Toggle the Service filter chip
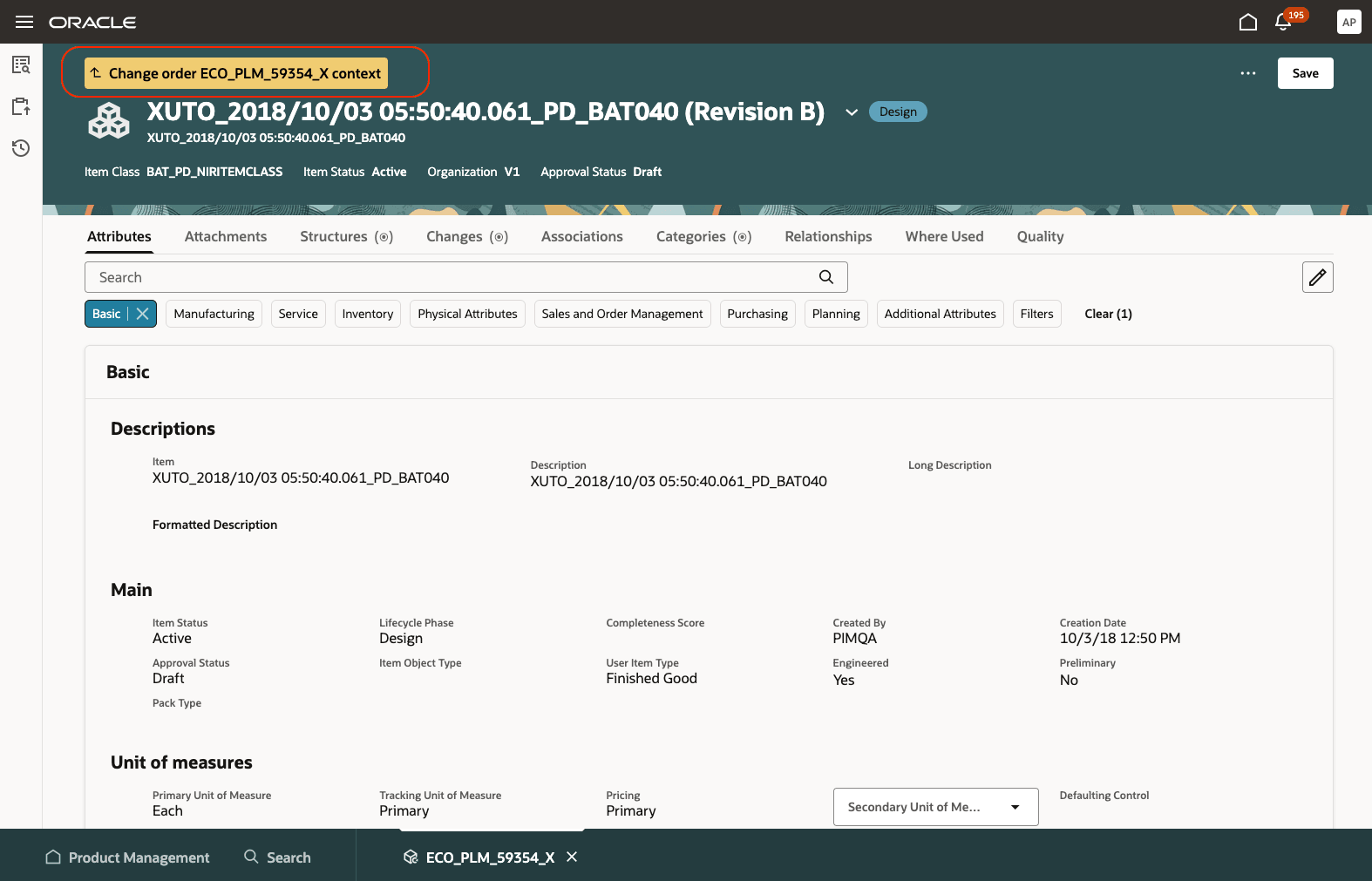1372x881 pixels. coord(298,314)
